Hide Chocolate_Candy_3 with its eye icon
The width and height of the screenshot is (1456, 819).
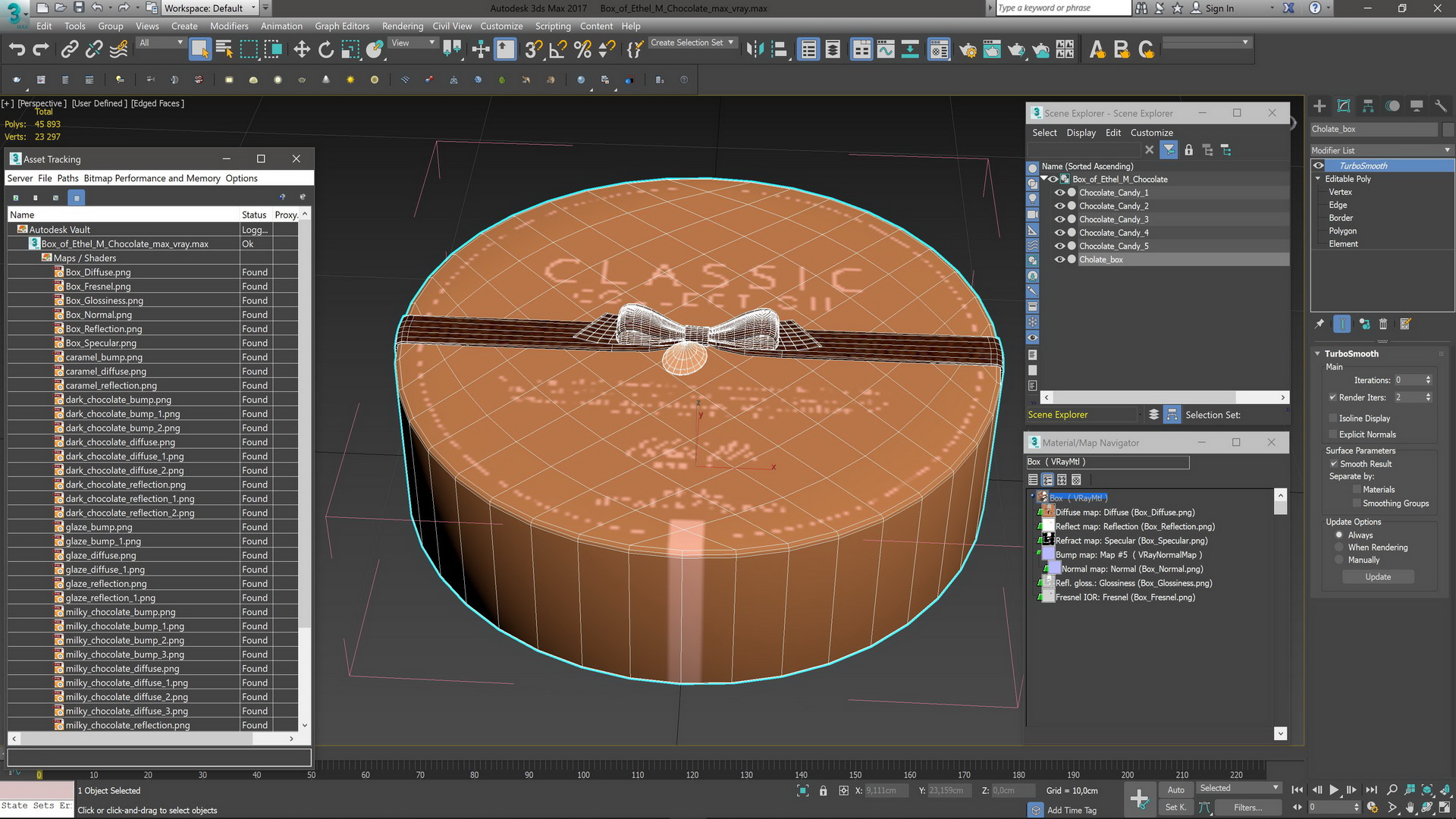tap(1059, 219)
